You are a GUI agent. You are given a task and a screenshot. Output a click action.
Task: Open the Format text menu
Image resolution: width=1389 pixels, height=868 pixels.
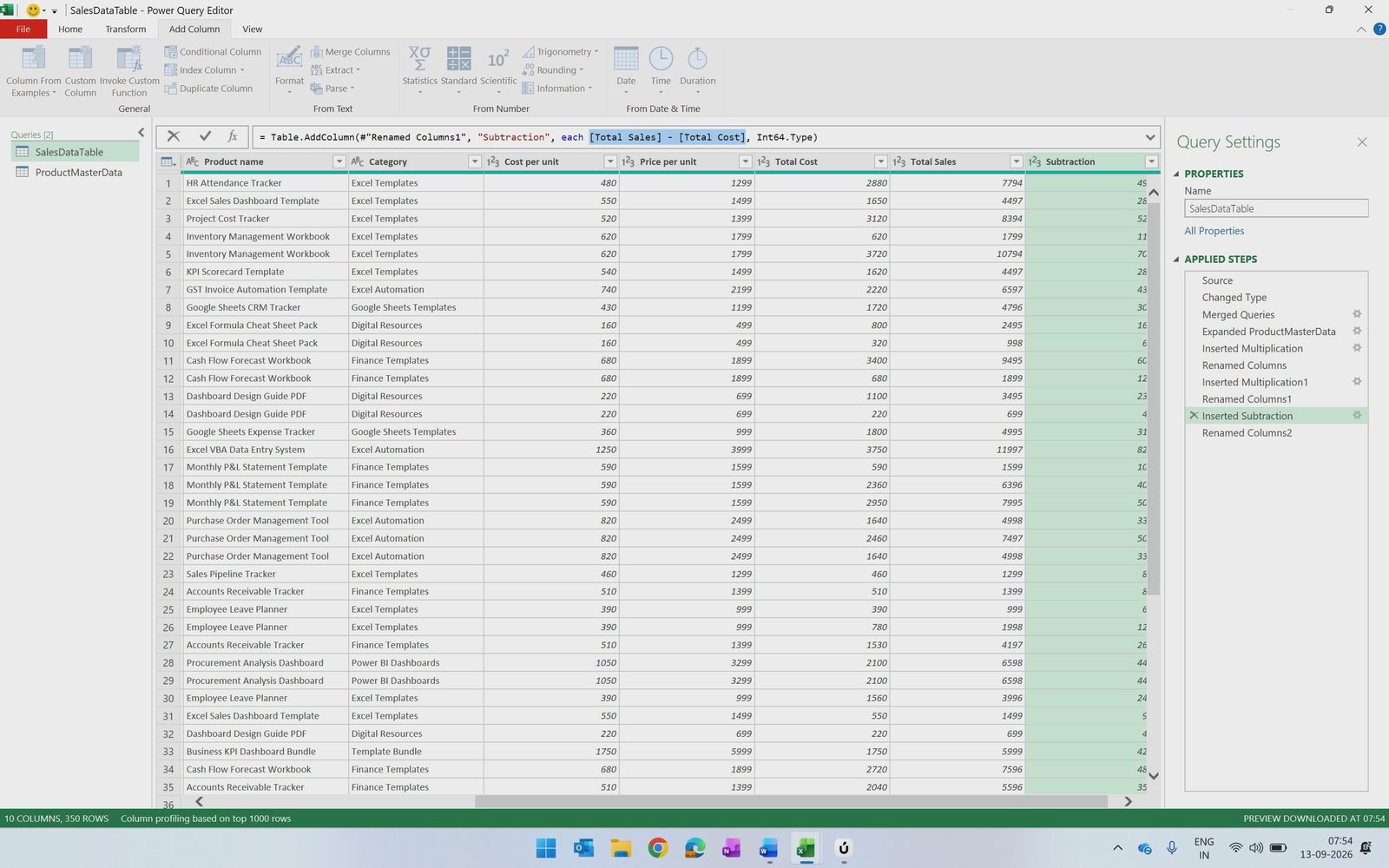(289, 70)
